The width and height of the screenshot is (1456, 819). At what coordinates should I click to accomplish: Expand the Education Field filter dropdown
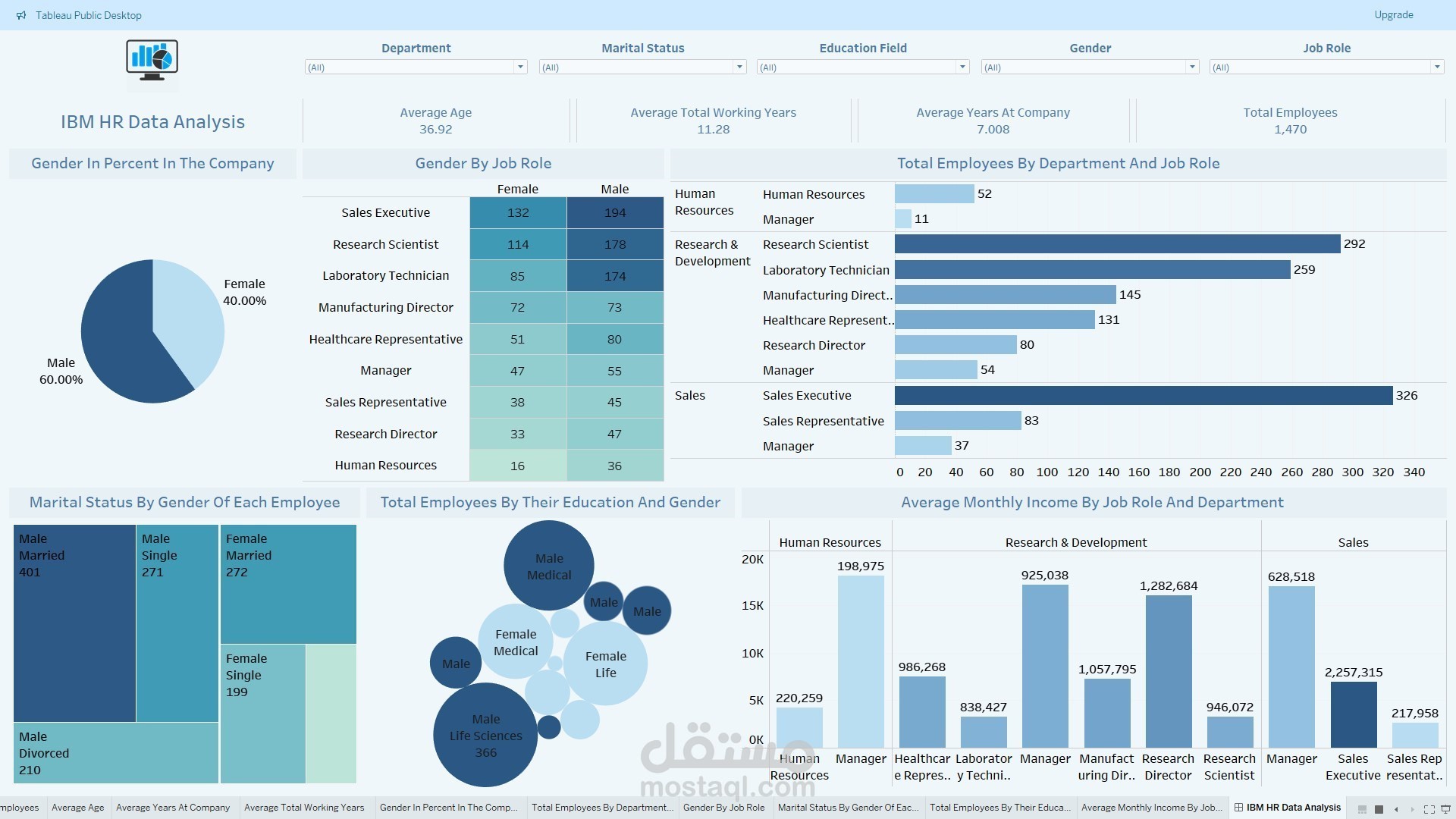[x=863, y=67]
